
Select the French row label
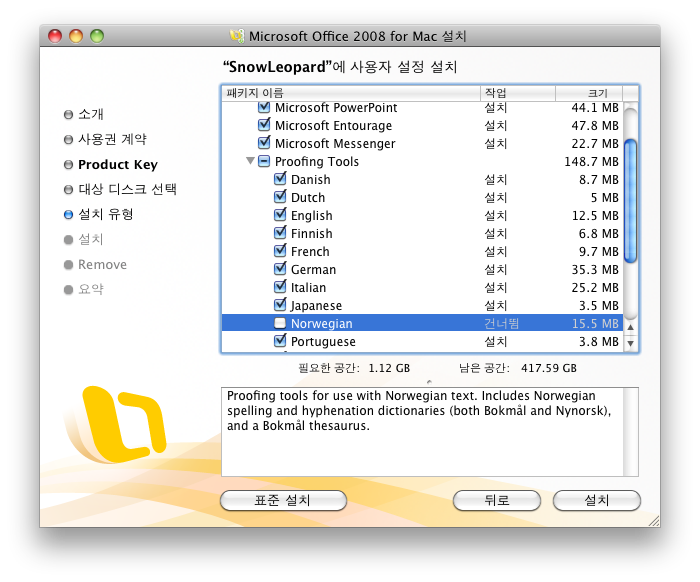click(310, 251)
